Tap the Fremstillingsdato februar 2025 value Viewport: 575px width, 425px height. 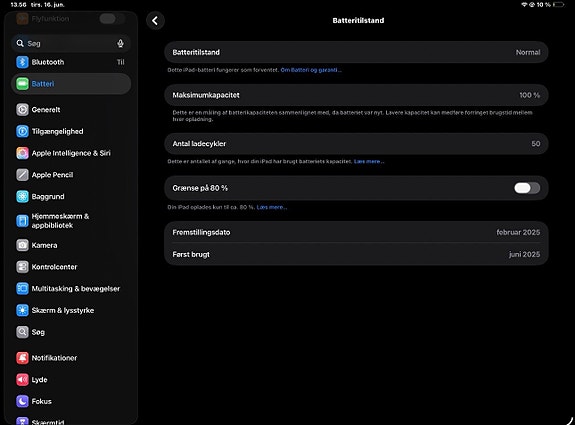[518, 232]
